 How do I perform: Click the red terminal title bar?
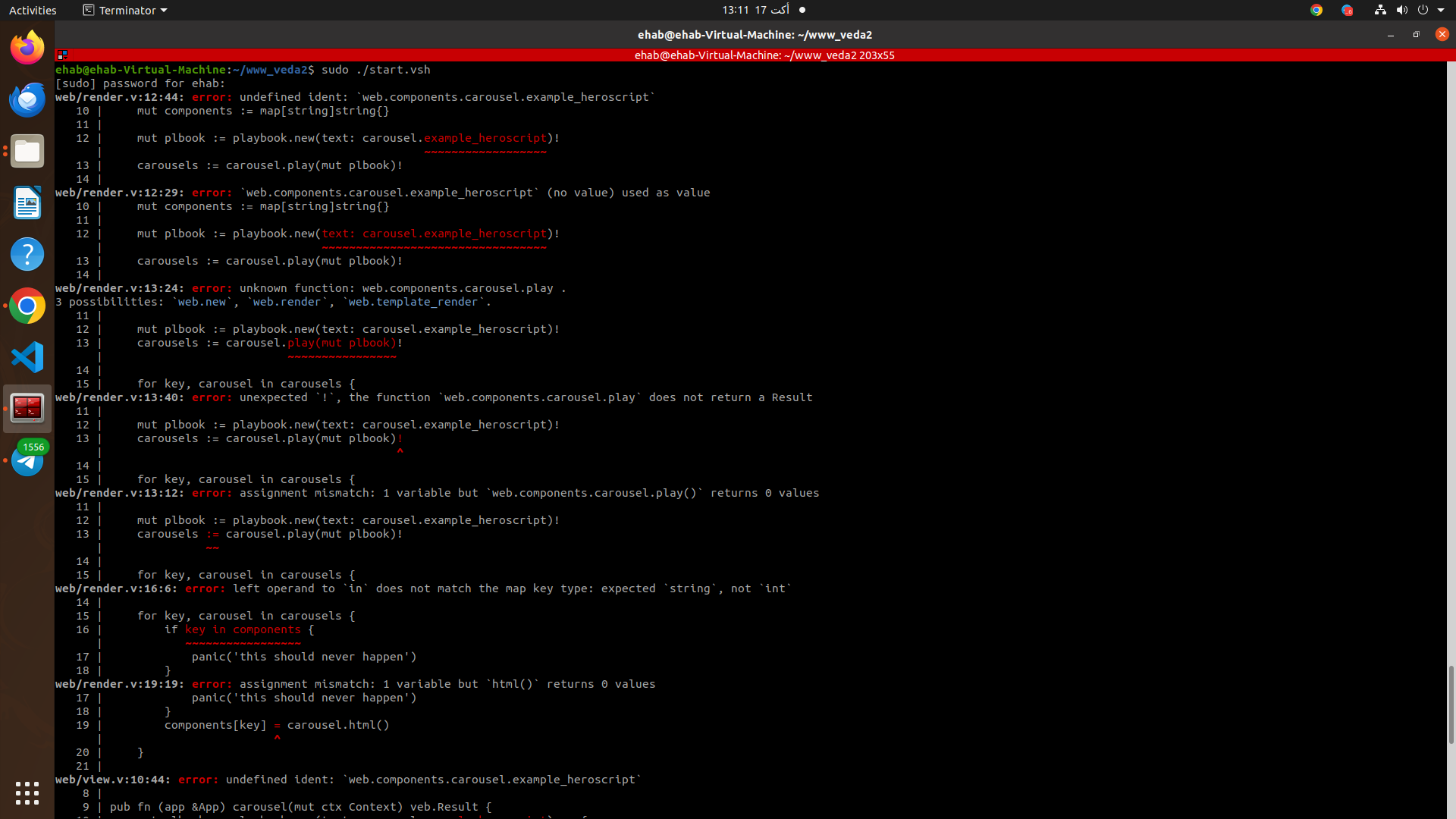764,55
